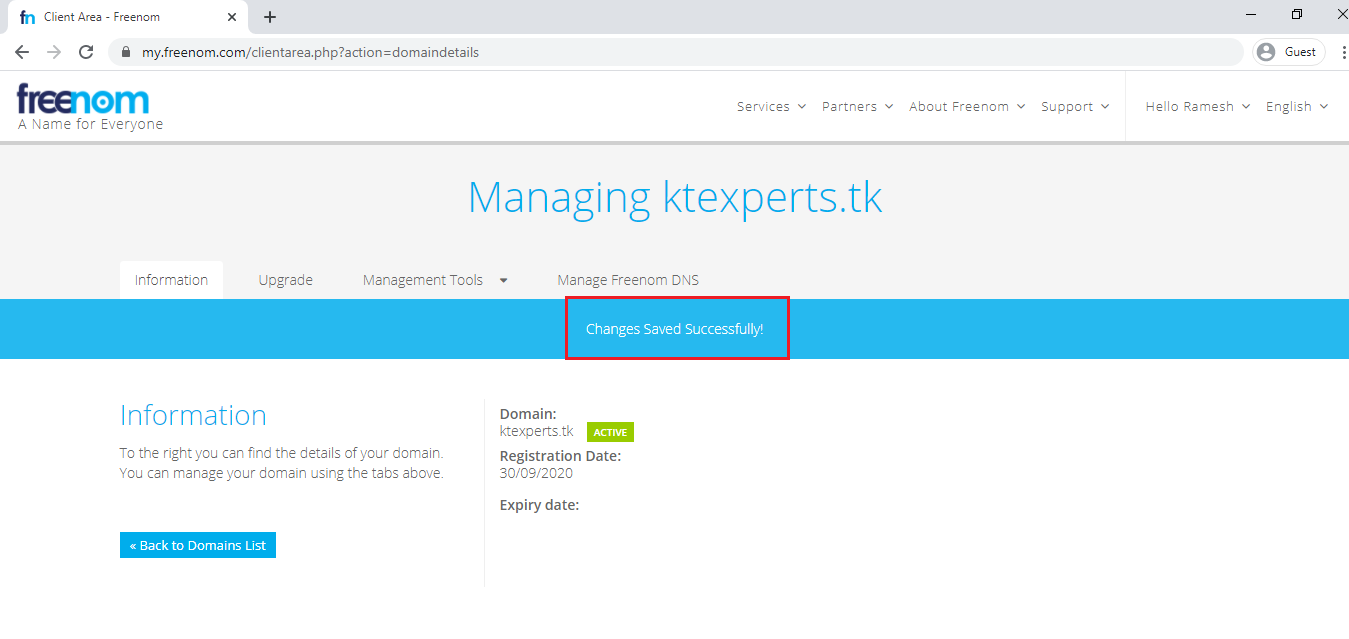This screenshot has width=1349, height=639.
Task: Go forward in browser history
Action: (x=54, y=52)
